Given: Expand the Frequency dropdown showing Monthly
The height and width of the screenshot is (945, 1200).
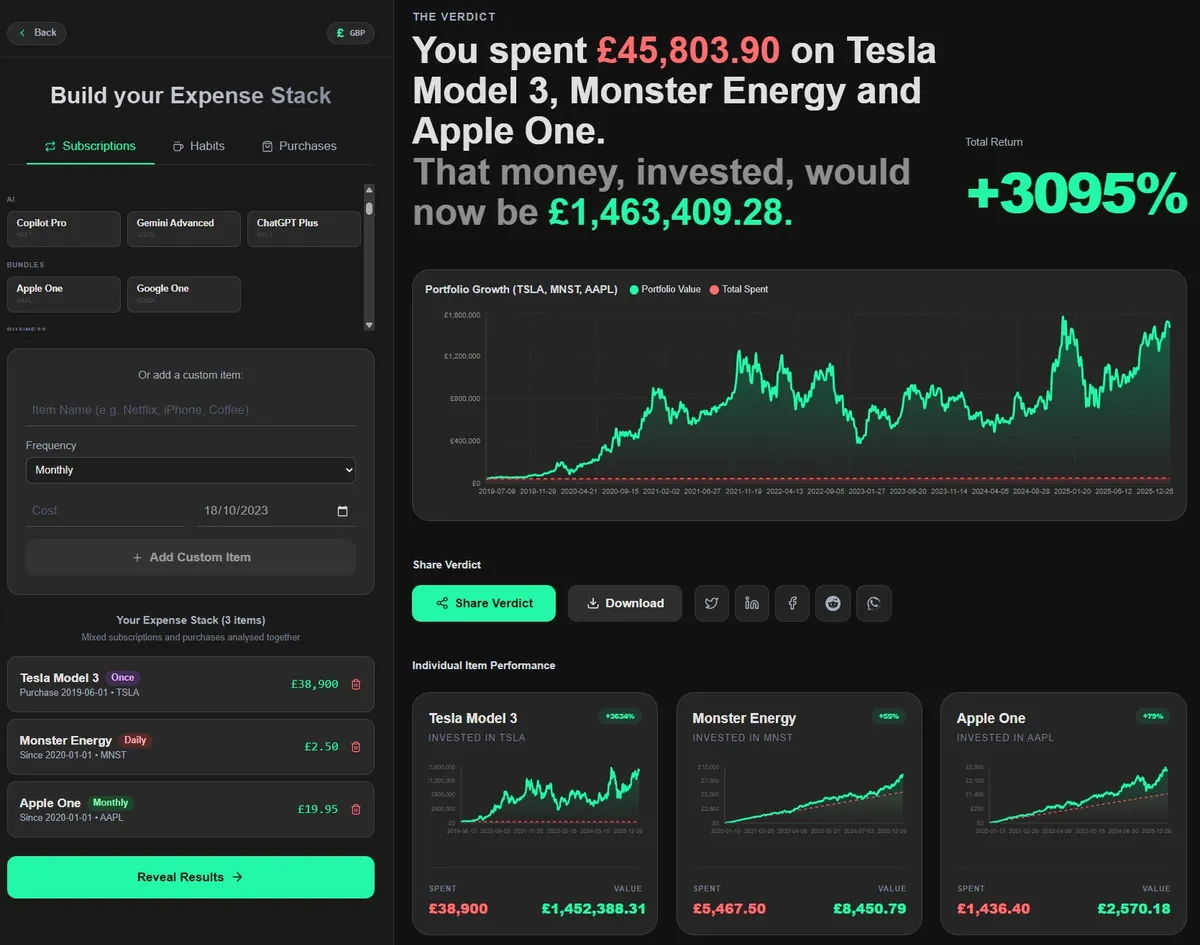Looking at the screenshot, I should click(190, 470).
